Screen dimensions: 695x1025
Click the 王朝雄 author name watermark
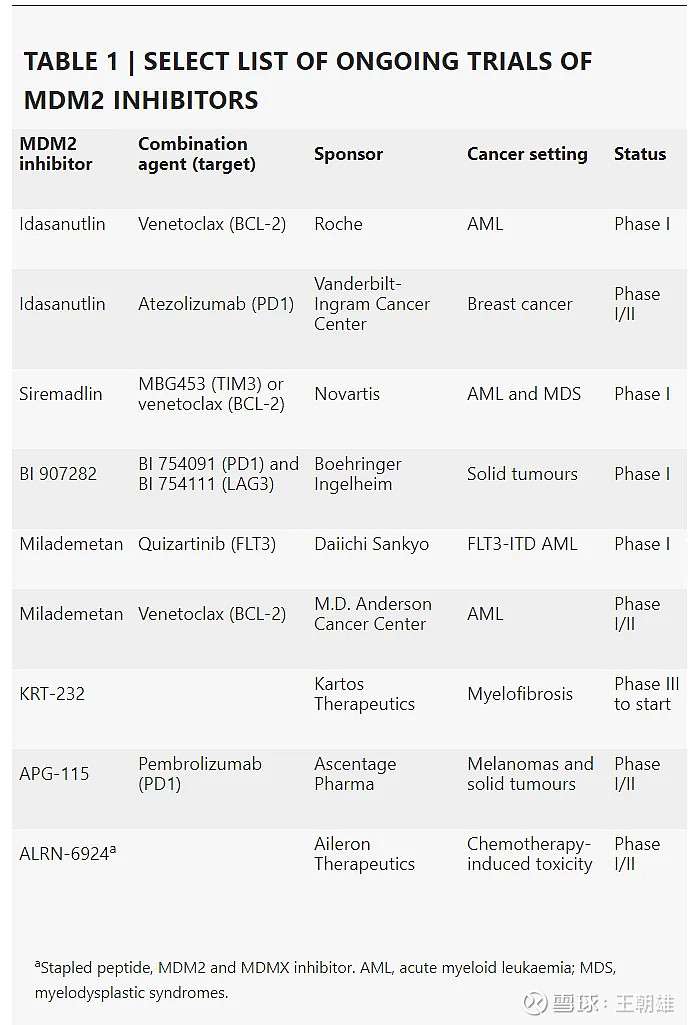click(x=644, y=1002)
